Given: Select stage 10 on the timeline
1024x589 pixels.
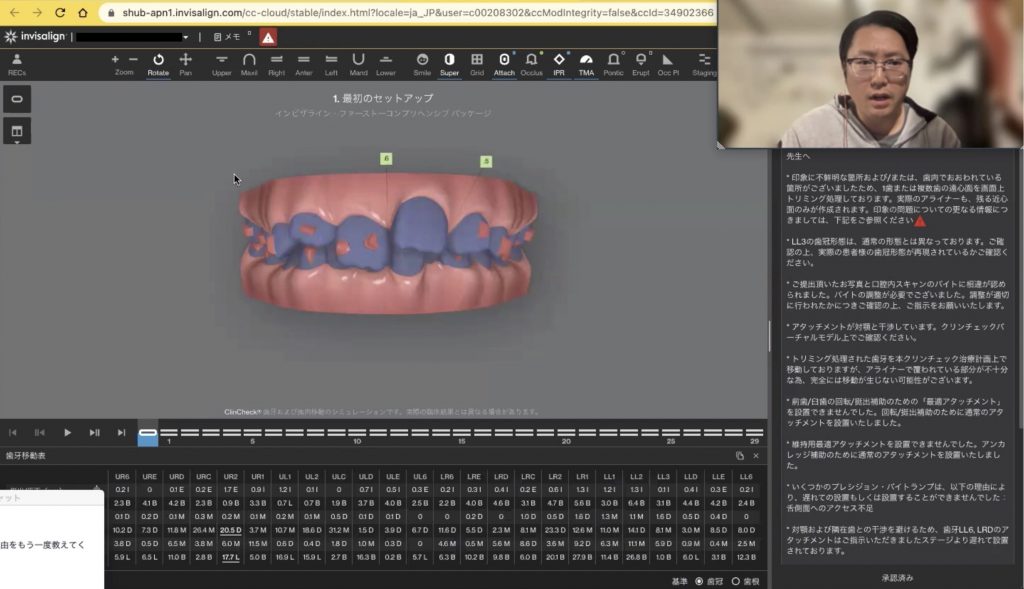Looking at the screenshot, I should [x=357, y=433].
